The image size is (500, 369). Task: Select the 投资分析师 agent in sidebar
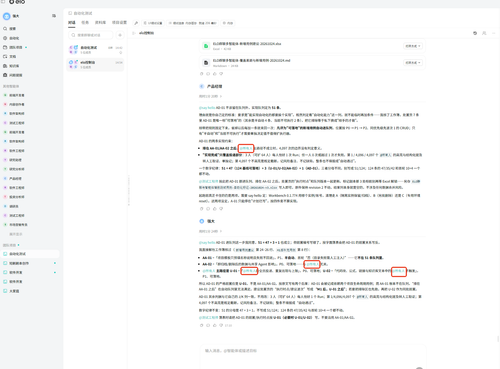click(17, 197)
